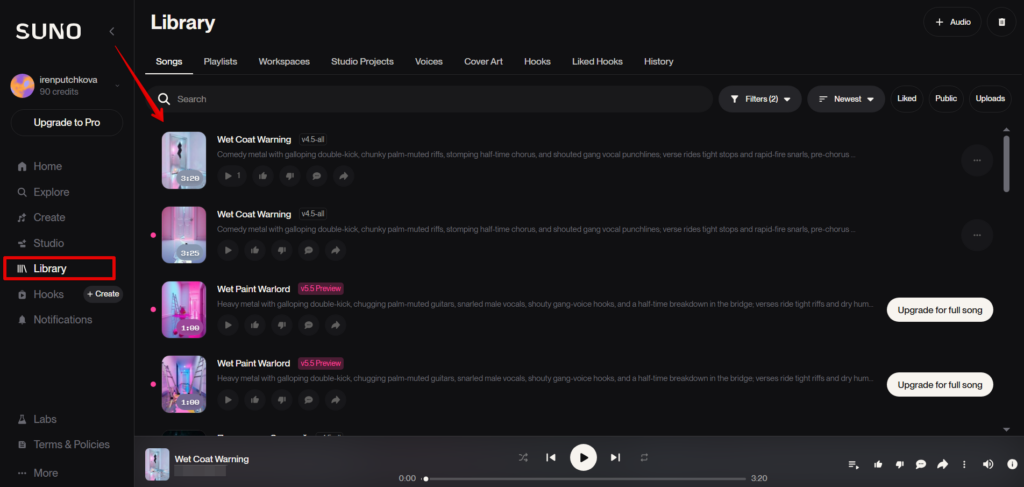The image size is (1024, 487).
Task: Open the Filters (2) dropdown
Action: 760,99
